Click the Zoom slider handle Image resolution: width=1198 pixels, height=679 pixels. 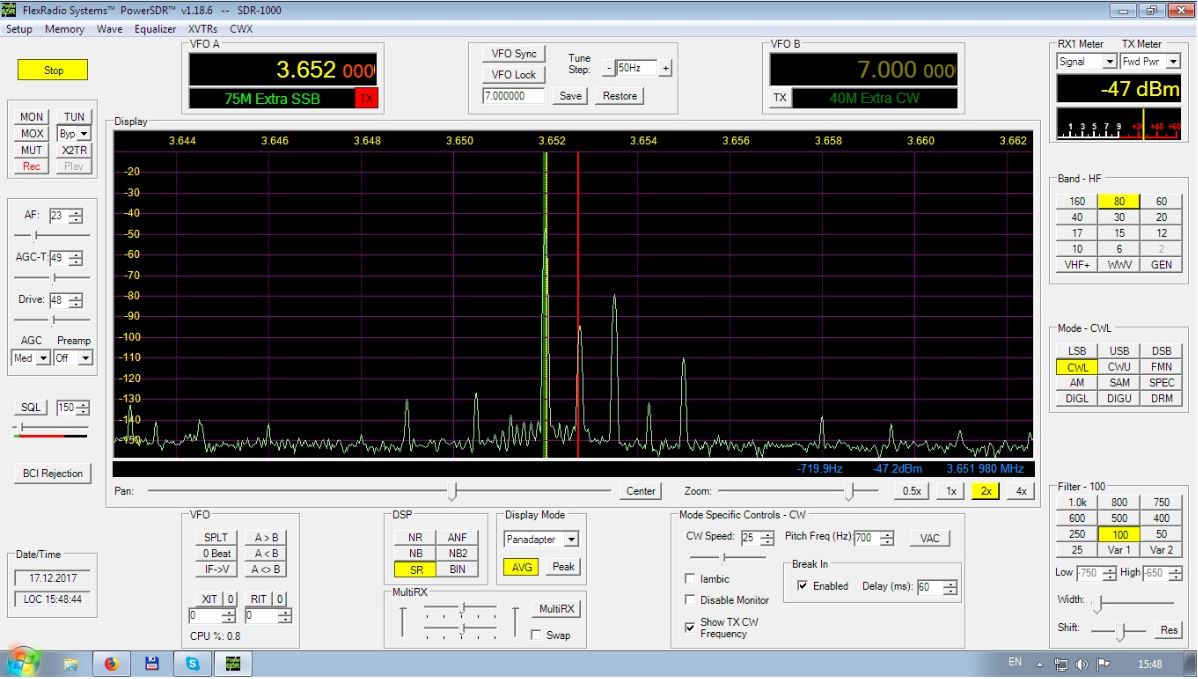tap(849, 491)
